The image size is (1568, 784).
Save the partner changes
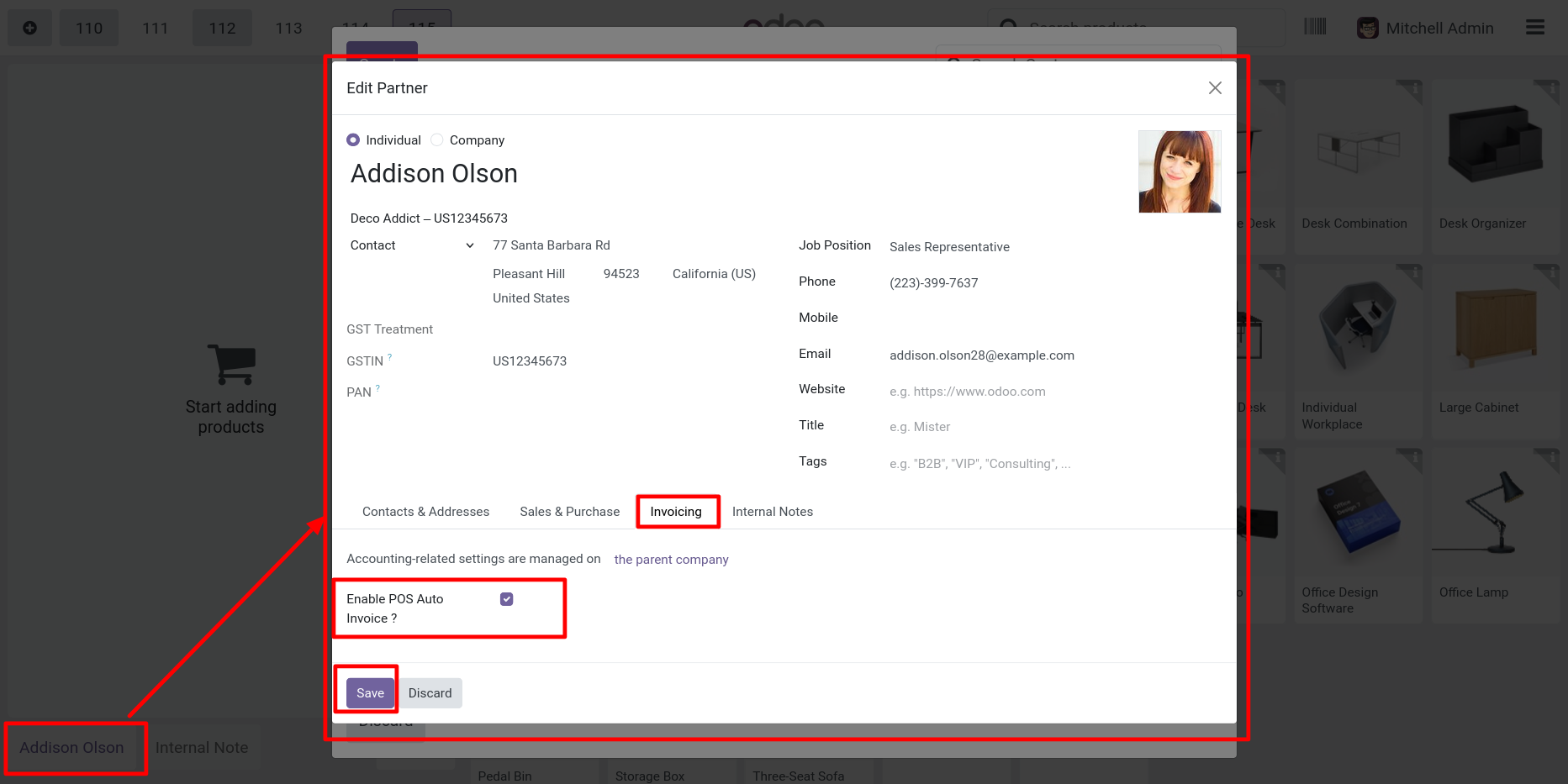tap(370, 693)
